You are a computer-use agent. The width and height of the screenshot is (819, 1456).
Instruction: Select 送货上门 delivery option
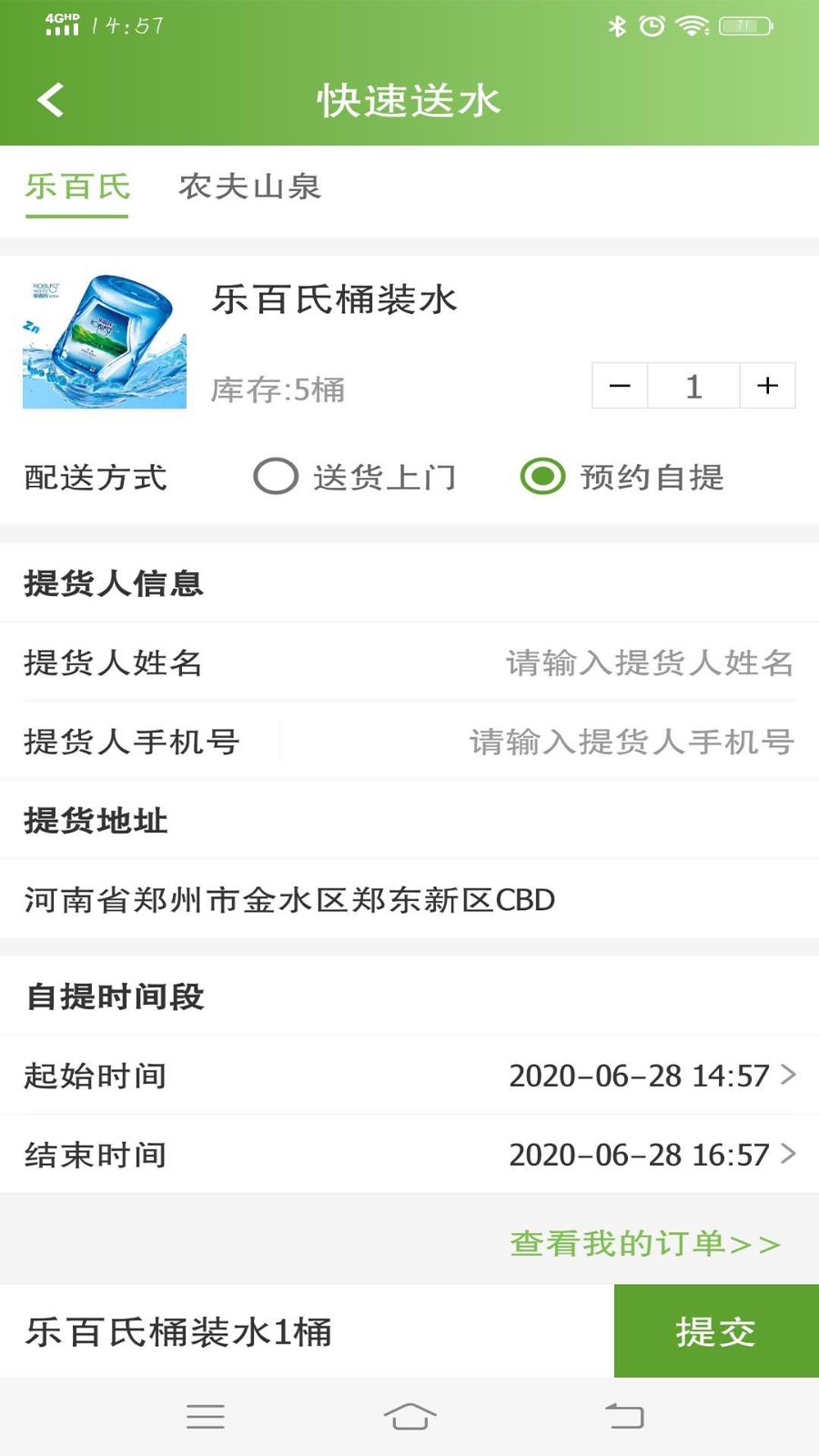(x=276, y=476)
